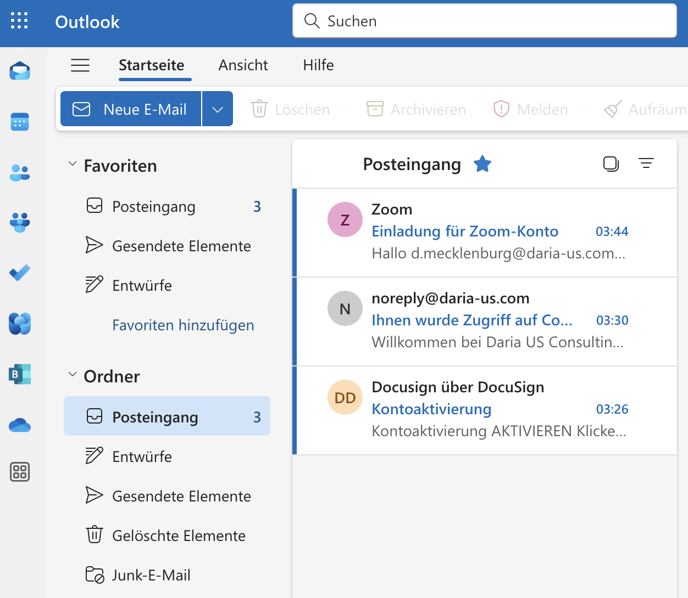Click the 03:26 timestamp
The image size is (688, 598).
pos(612,409)
